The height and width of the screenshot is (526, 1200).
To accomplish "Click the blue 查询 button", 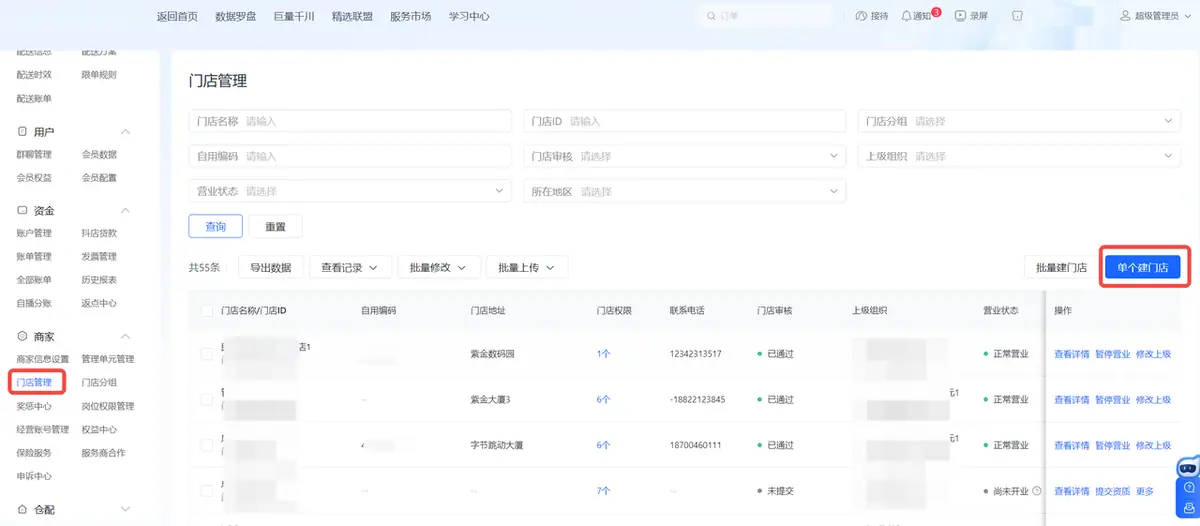I will [216, 226].
